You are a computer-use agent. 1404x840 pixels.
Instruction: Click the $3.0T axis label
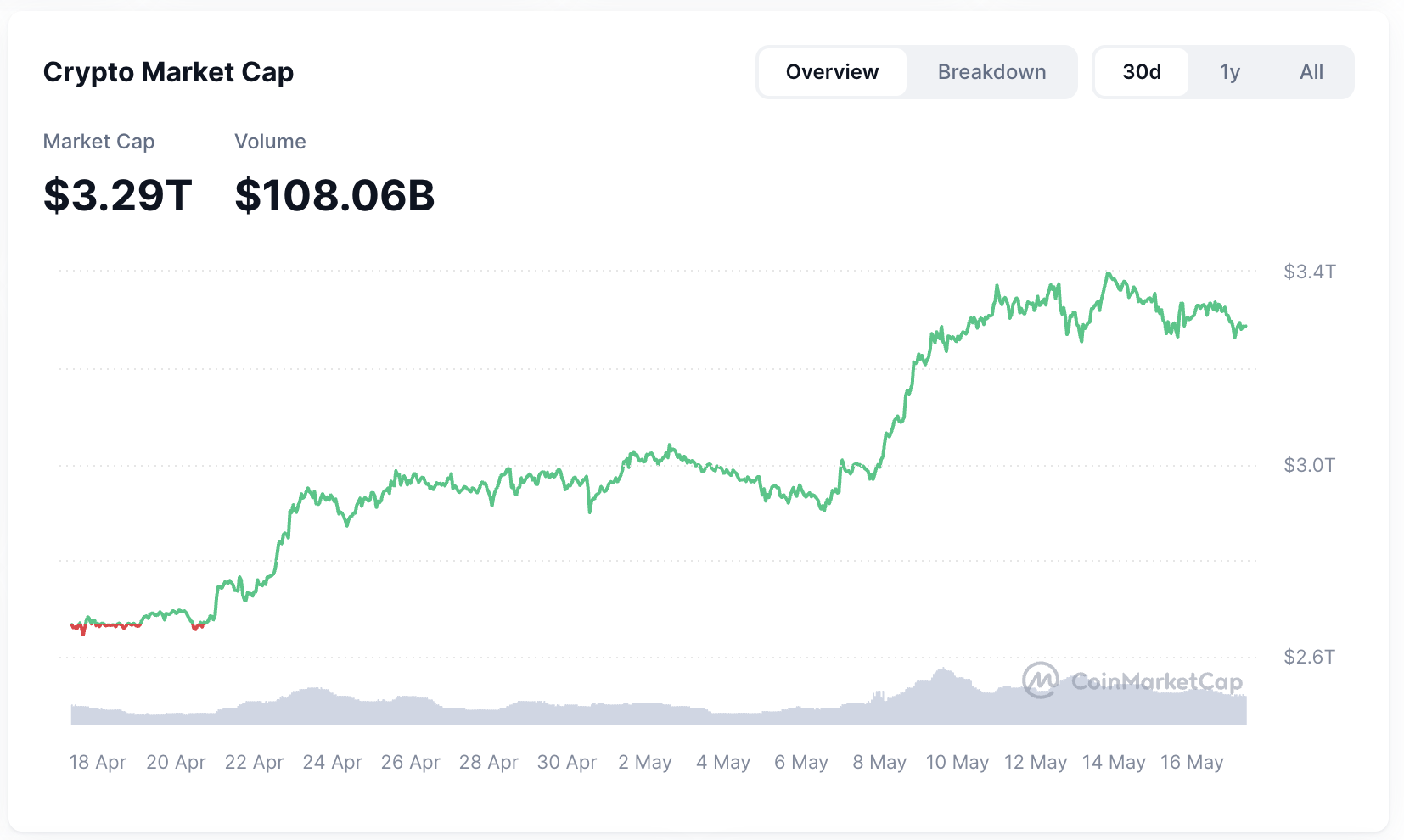pyautogui.click(x=1309, y=465)
